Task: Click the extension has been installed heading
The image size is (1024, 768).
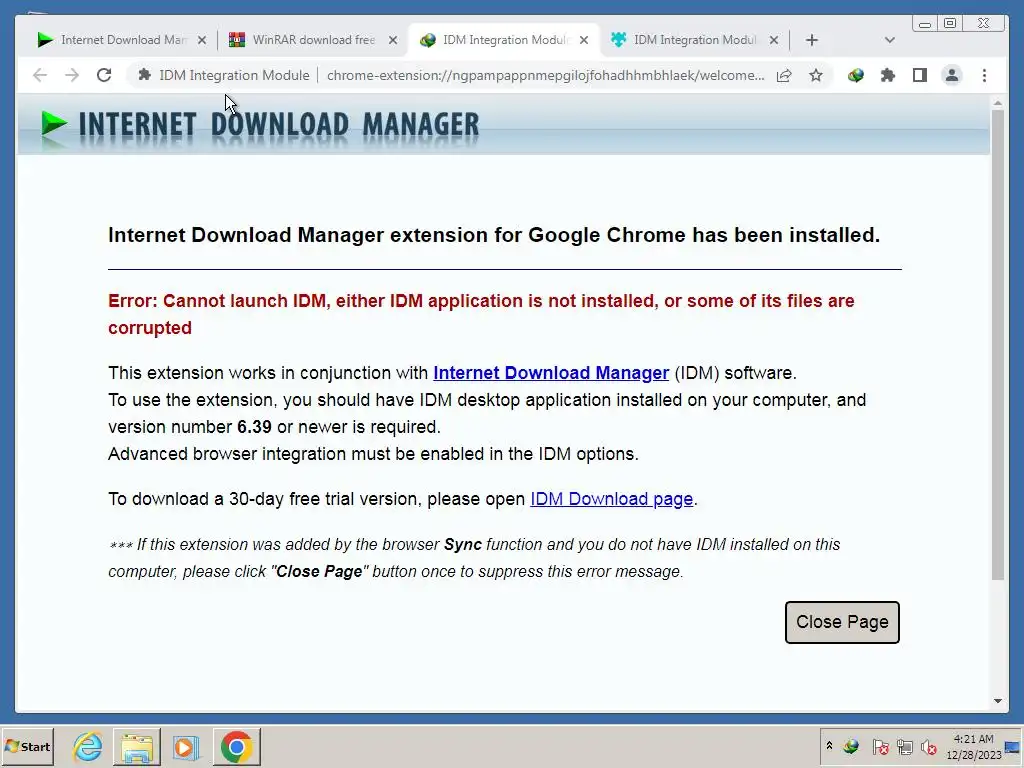Action: point(494,235)
